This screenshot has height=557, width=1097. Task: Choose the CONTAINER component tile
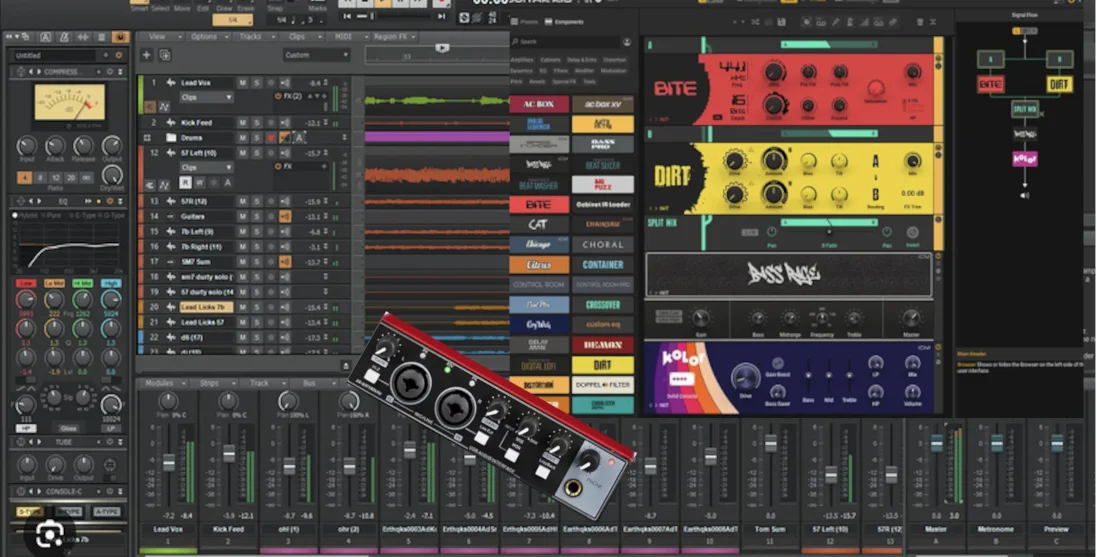pyautogui.click(x=602, y=265)
